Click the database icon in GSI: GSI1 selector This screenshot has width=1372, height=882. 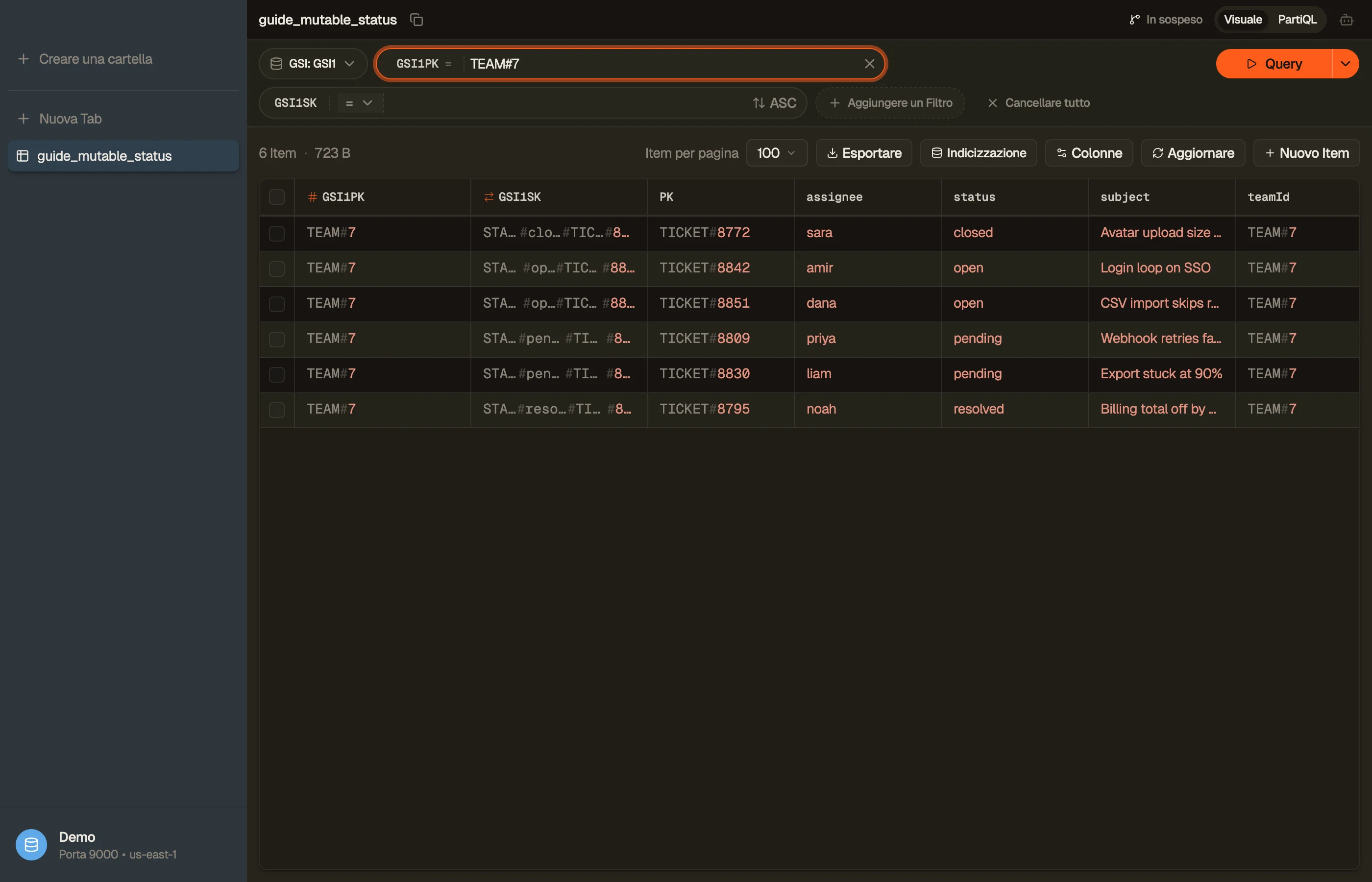tap(276, 64)
